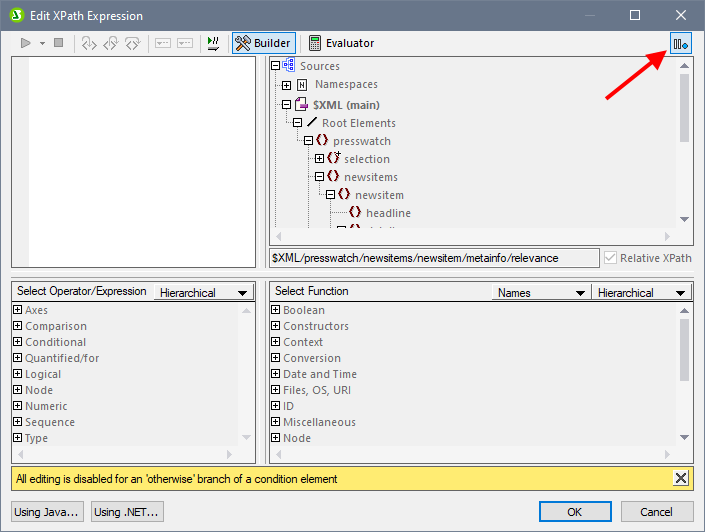This screenshot has height=532, width=705.
Task: Select the headline tree item
Action: [x=388, y=213]
